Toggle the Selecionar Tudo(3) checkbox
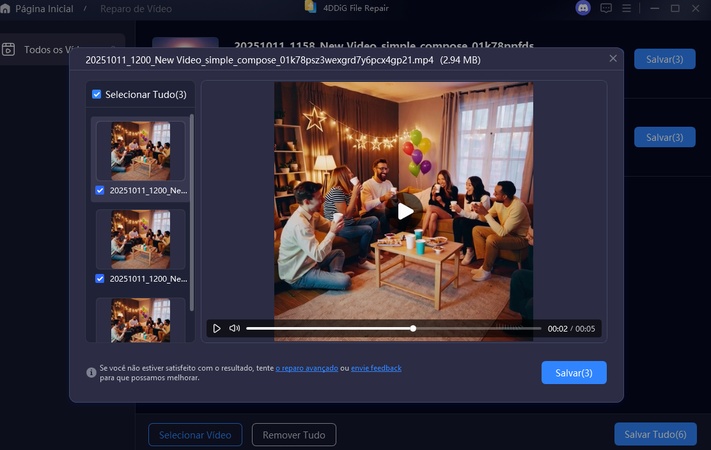The height and width of the screenshot is (450, 711). 96,95
